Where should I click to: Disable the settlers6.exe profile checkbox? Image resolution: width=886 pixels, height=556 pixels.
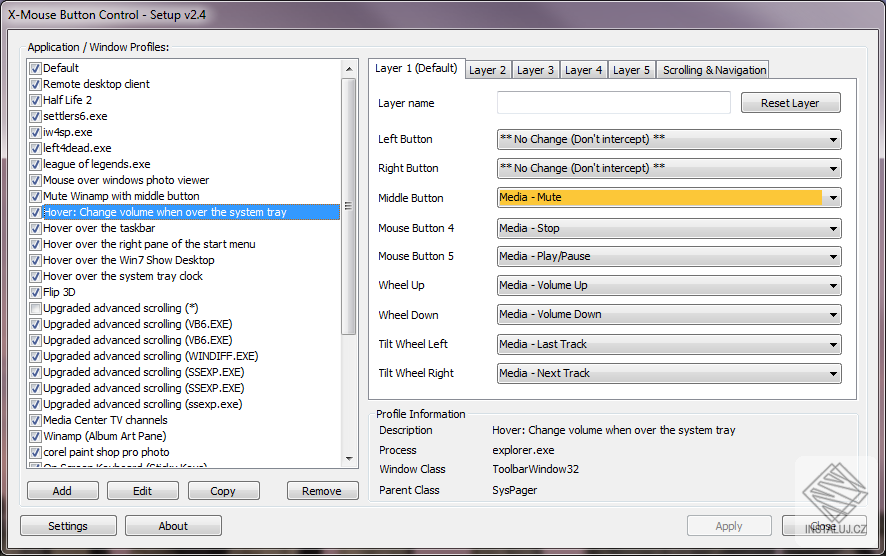coord(36,116)
